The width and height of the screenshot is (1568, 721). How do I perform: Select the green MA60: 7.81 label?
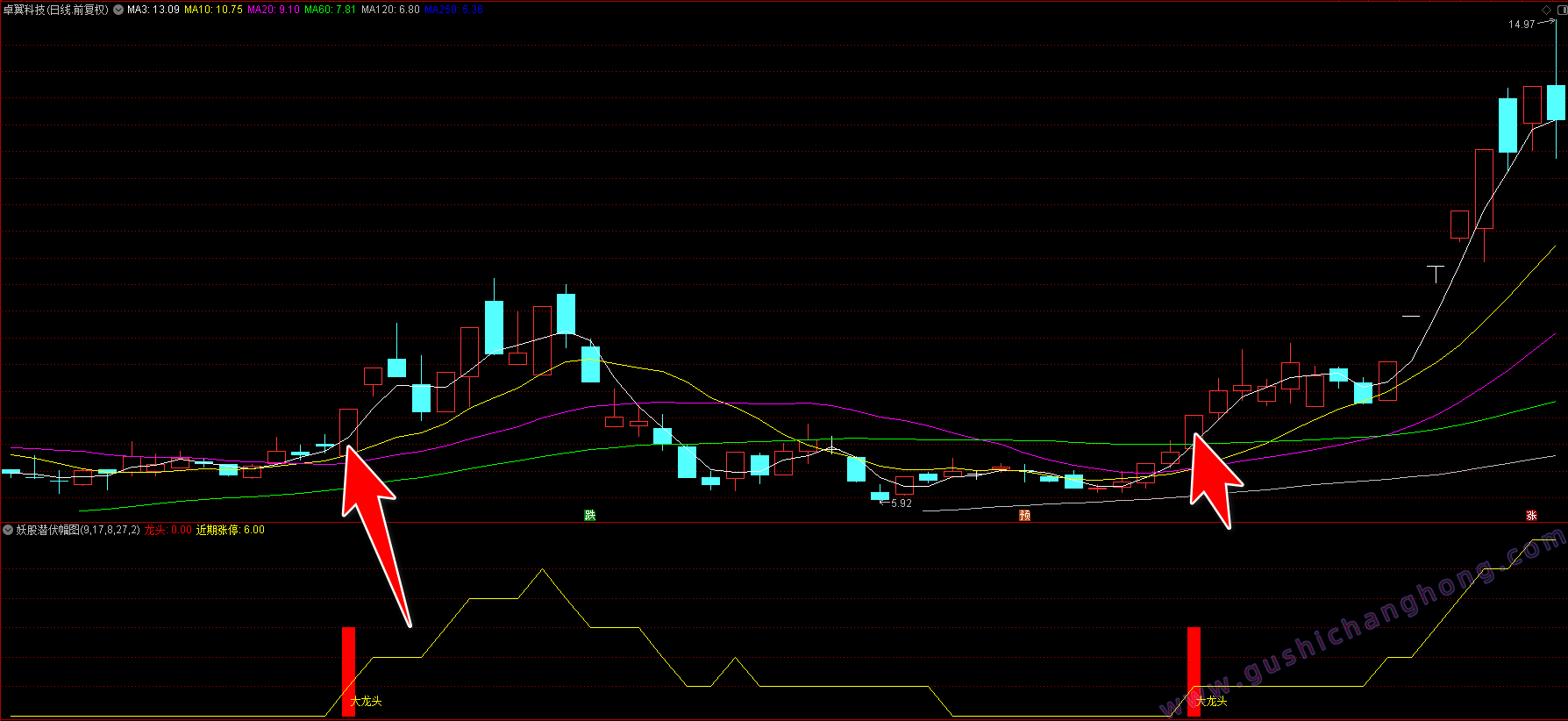point(330,10)
